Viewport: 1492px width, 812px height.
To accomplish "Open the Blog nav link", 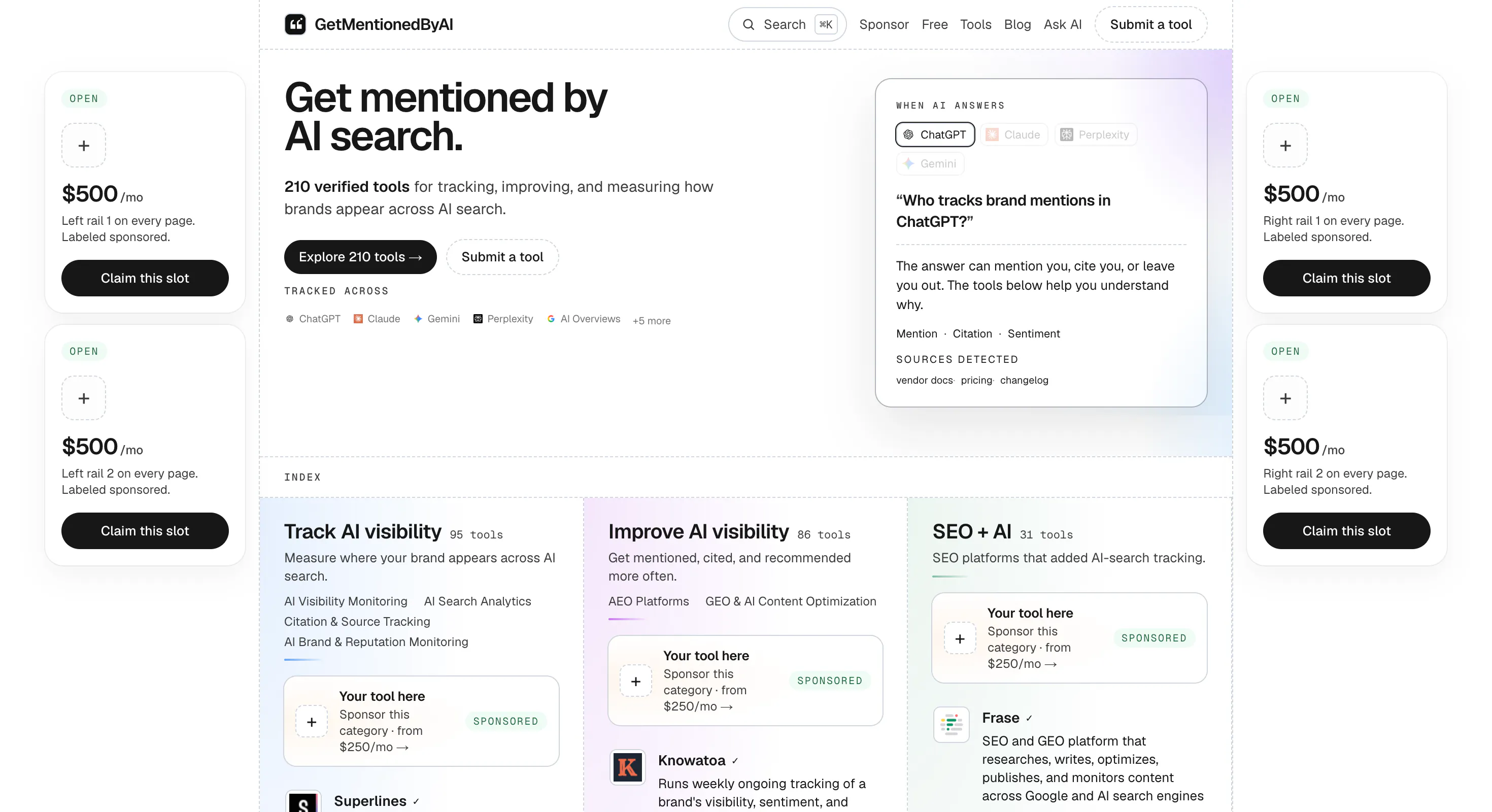I will [x=1017, y=24].
